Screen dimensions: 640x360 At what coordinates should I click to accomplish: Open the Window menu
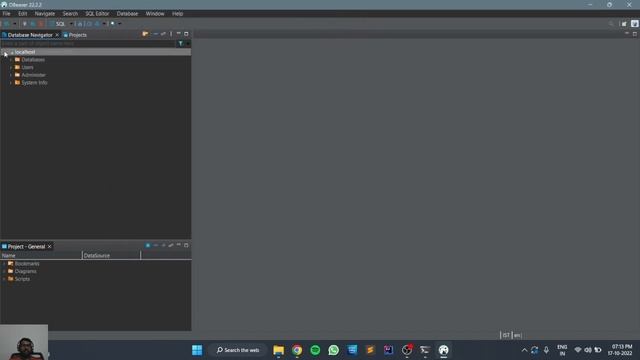(155, 13)
